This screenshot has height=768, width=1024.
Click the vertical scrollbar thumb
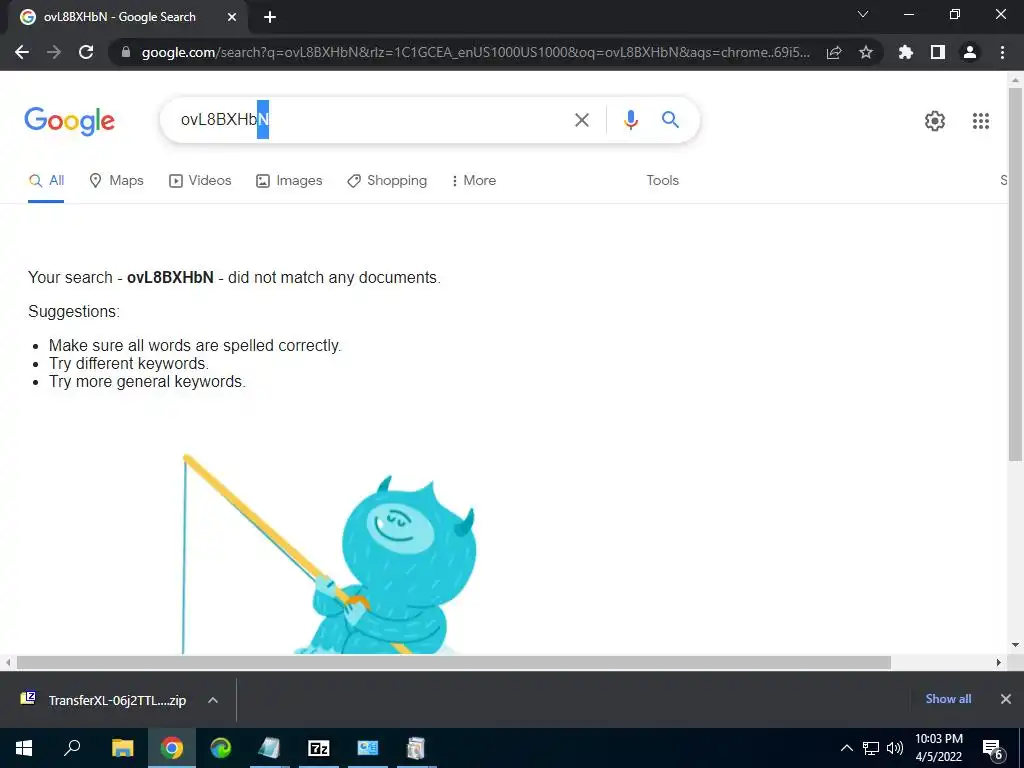point(1016,274)
